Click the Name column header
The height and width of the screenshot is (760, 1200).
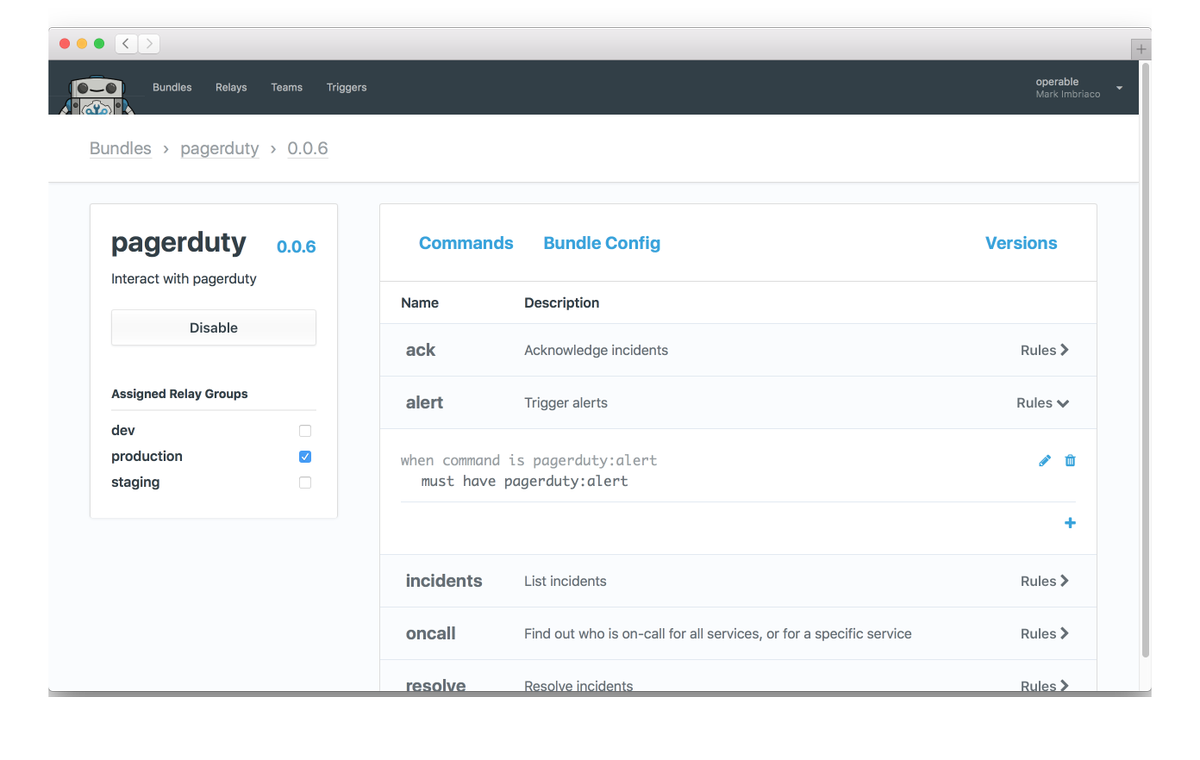tap(420, 303)
